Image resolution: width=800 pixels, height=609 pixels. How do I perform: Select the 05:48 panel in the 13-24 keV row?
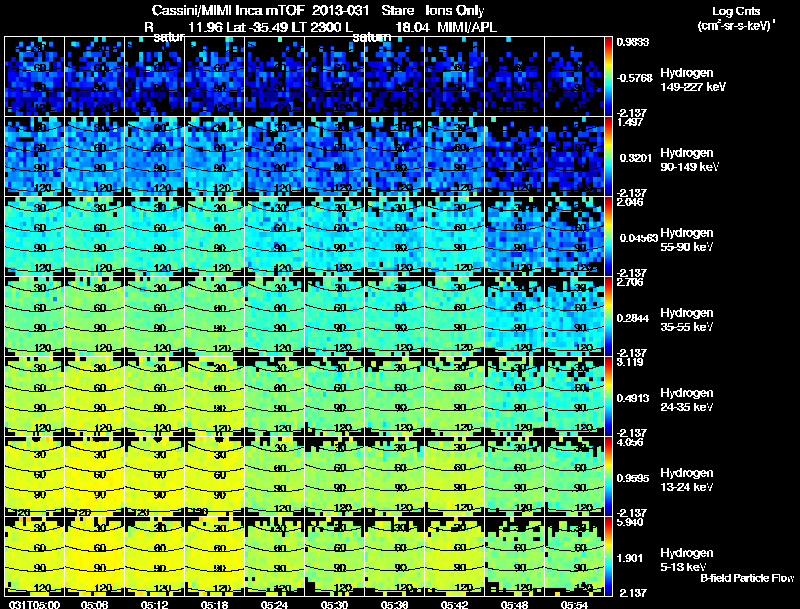click(515, 476)
